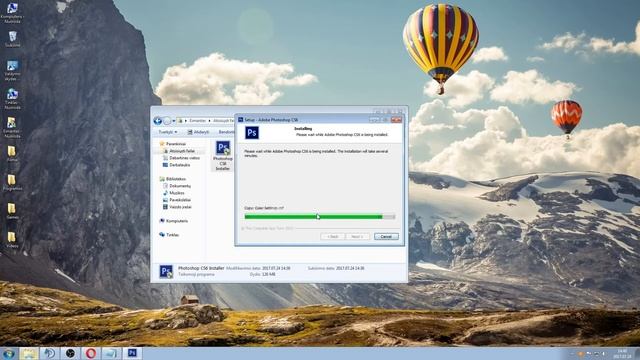Open File Explorer from the taskbar
Image resolution: width=640 pixels, height=360 pixels.
click(29, 353)
